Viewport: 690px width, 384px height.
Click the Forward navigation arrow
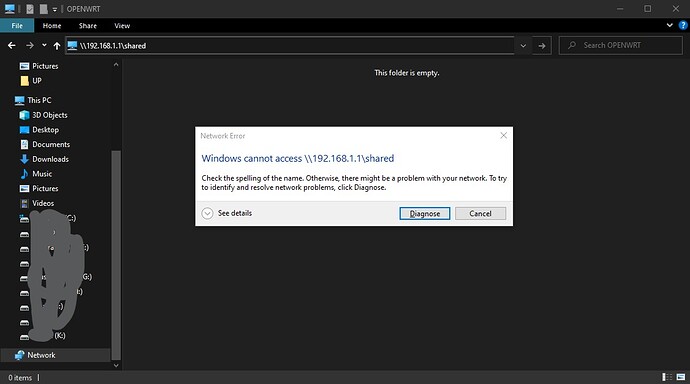point(29,45)
